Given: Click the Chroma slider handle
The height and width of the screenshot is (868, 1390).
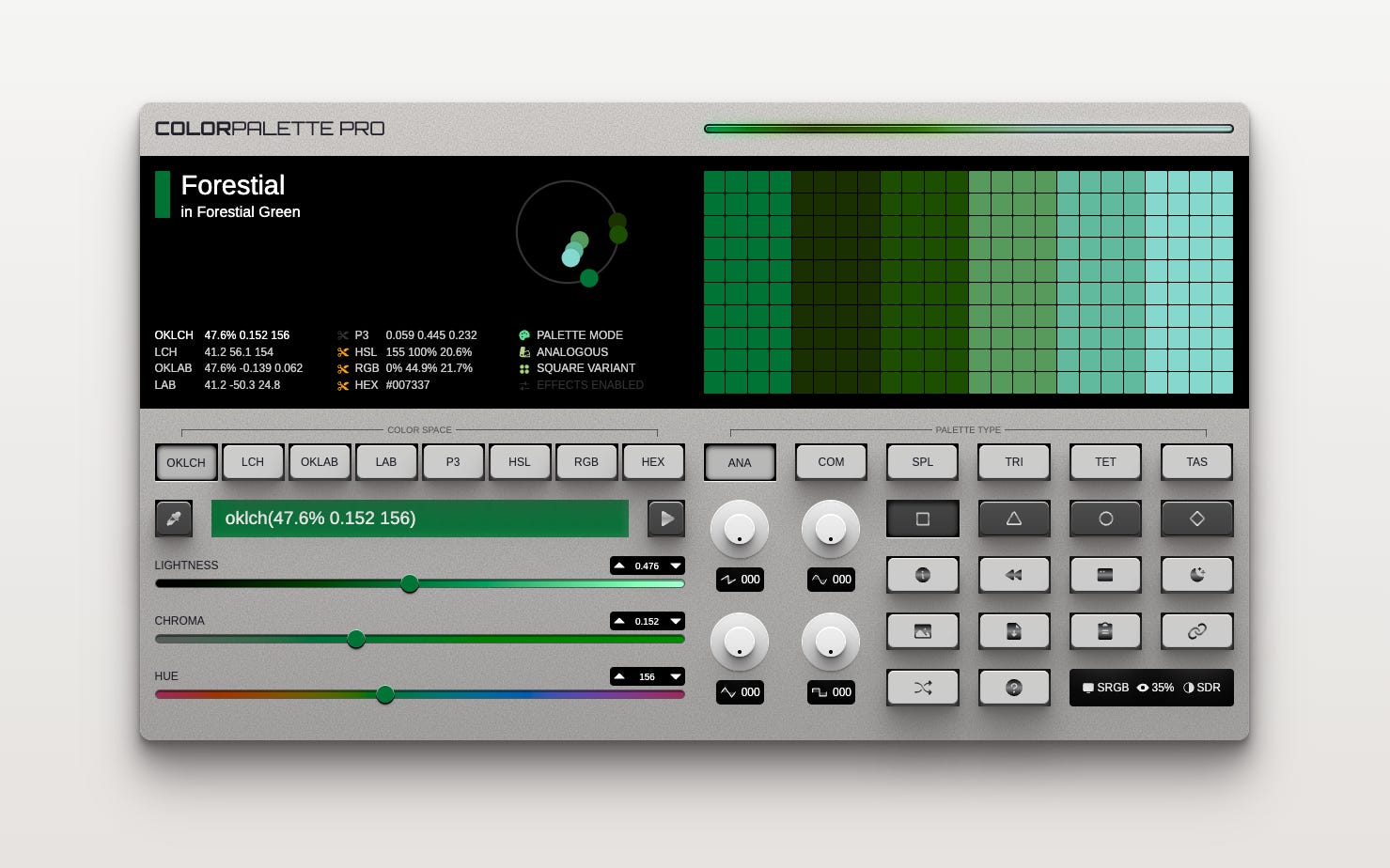Looking at the screenshot, I should pyautogui.click(x=356, y=640).
